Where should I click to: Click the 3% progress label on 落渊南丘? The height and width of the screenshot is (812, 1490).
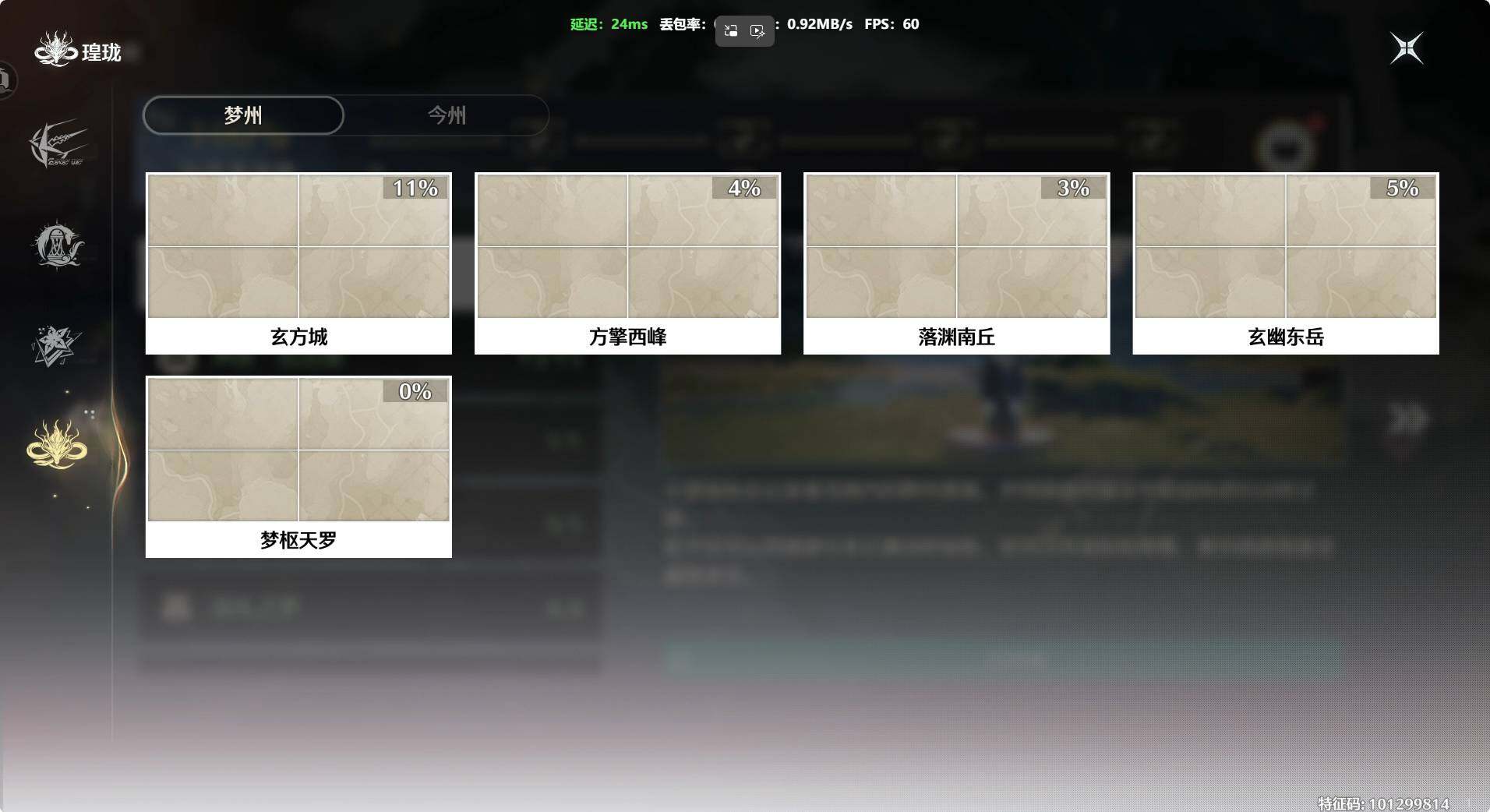click(1073, 188)
